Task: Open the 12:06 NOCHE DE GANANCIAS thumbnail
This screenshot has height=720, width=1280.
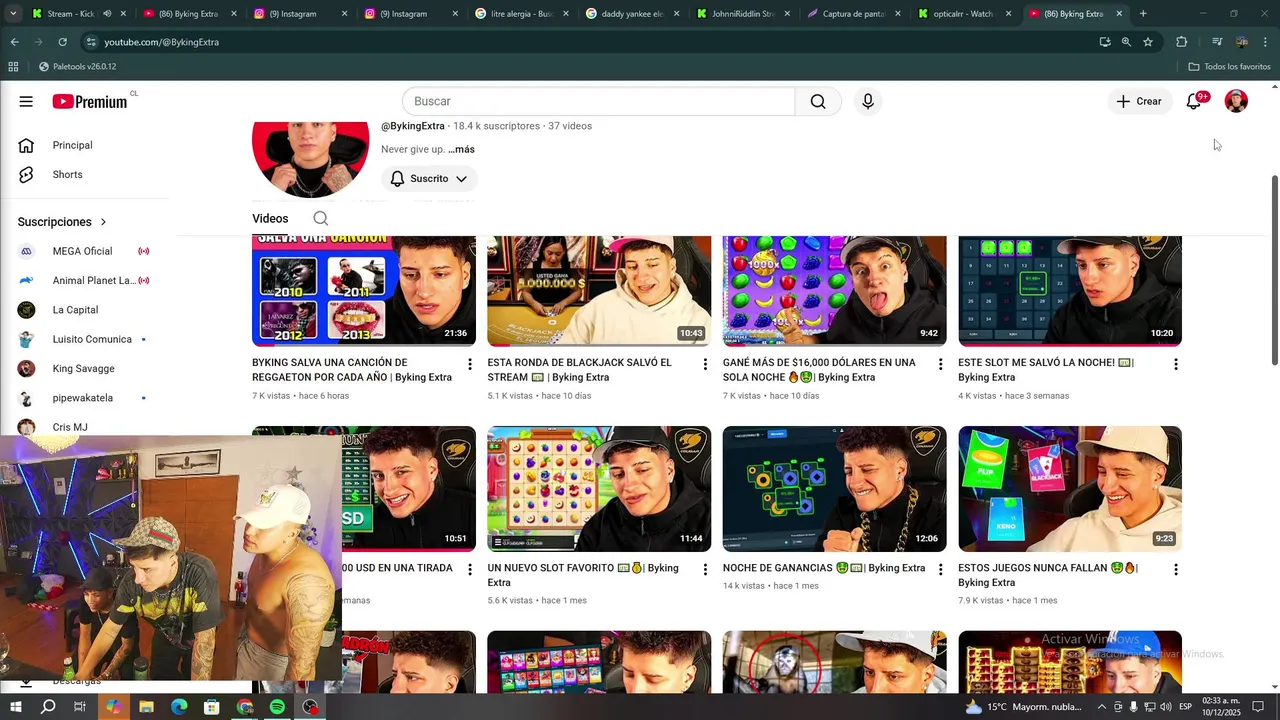Action: coord(834,489)
